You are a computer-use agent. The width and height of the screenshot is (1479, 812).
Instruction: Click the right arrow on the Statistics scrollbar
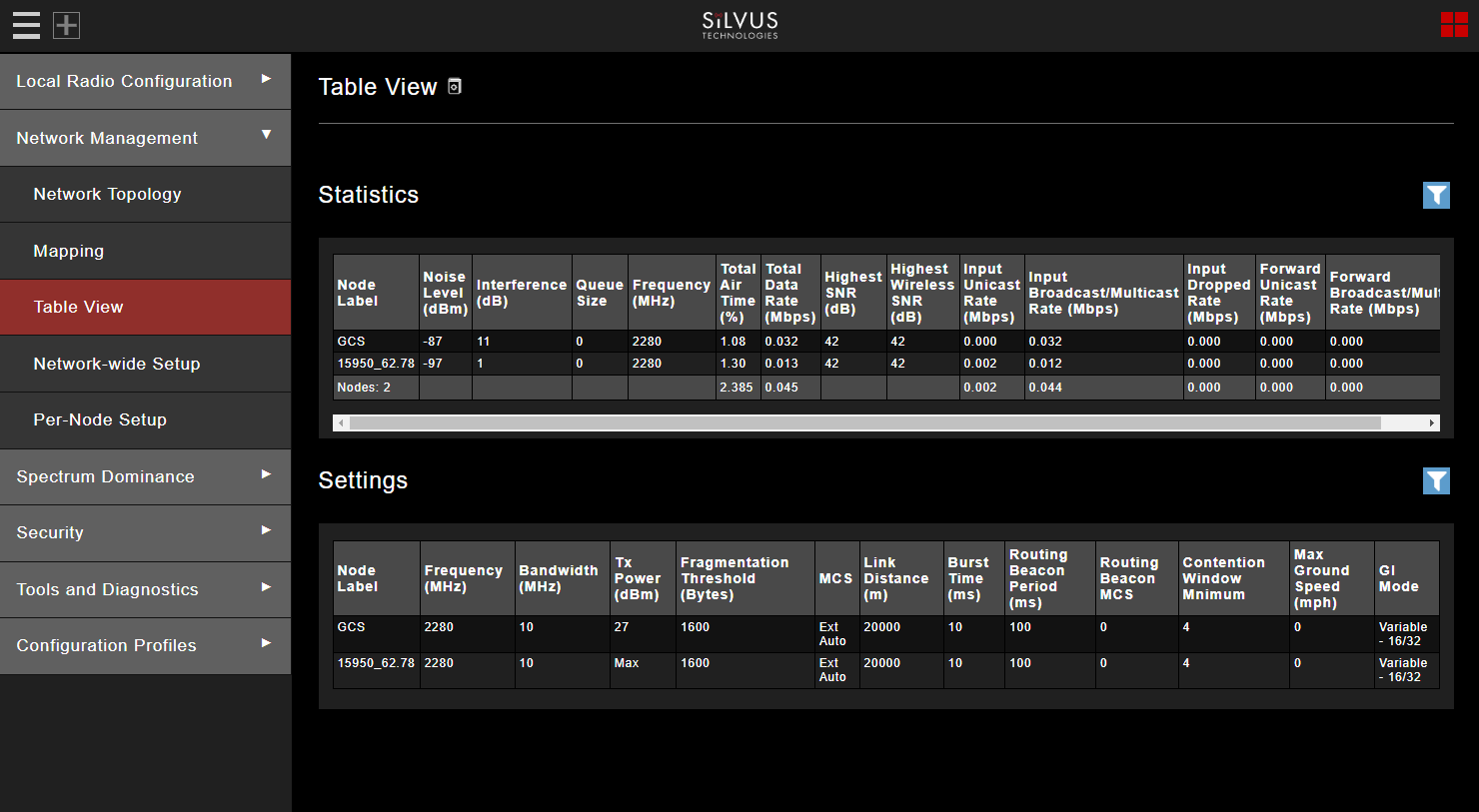pyautogui.click(x=1433, y=423)
